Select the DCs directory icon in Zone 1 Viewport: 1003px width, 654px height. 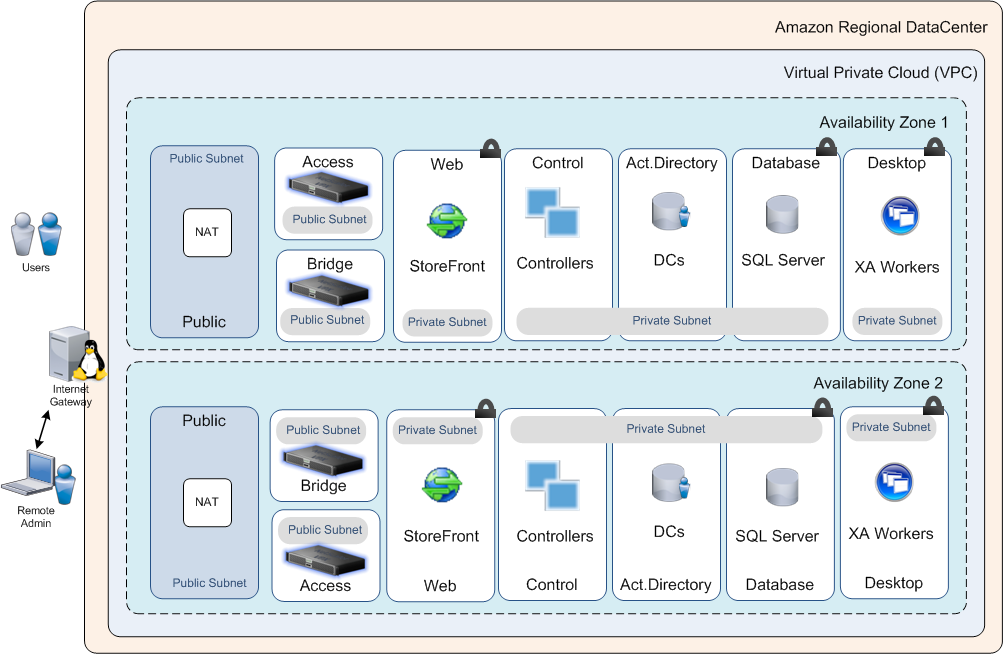coord(670,212)
